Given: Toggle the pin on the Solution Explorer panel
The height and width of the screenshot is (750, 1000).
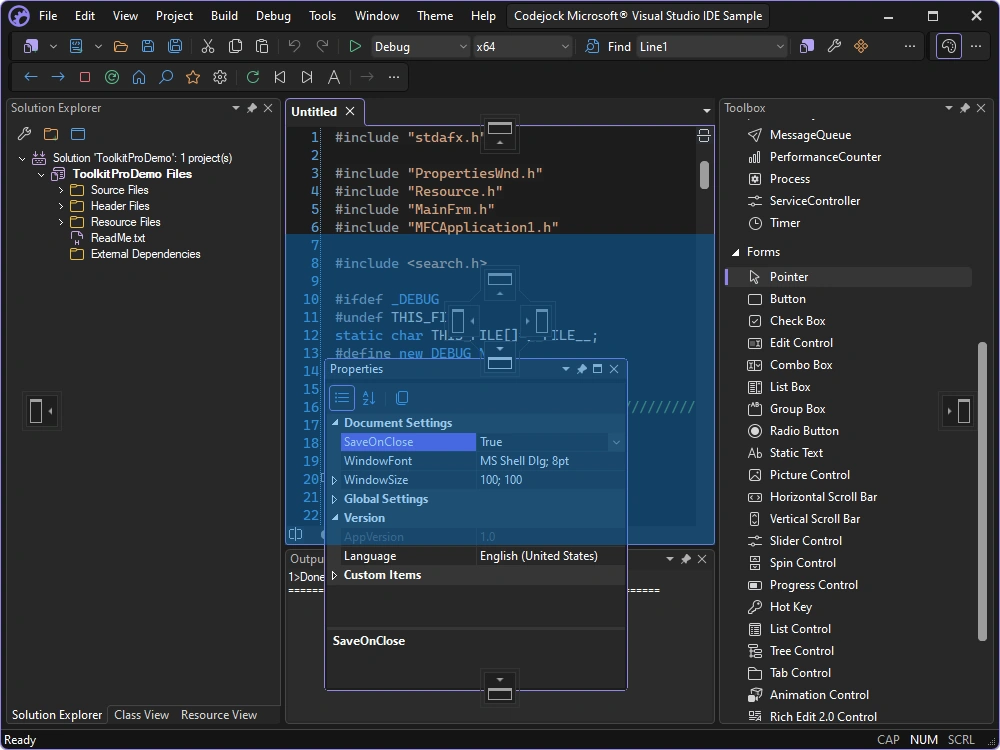Looking at the screenshot, I should [x=252, y=108].
